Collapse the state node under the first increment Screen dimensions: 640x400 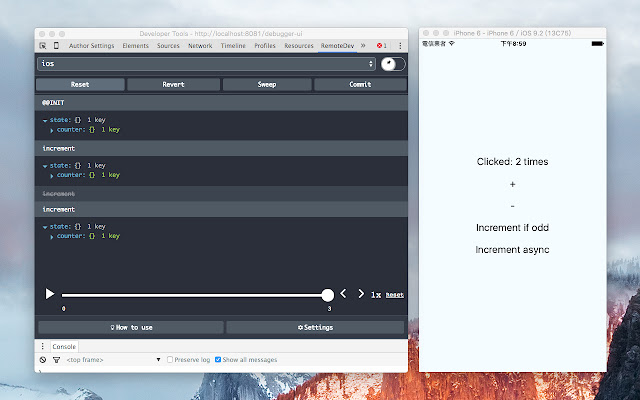[x=45, y=166]
